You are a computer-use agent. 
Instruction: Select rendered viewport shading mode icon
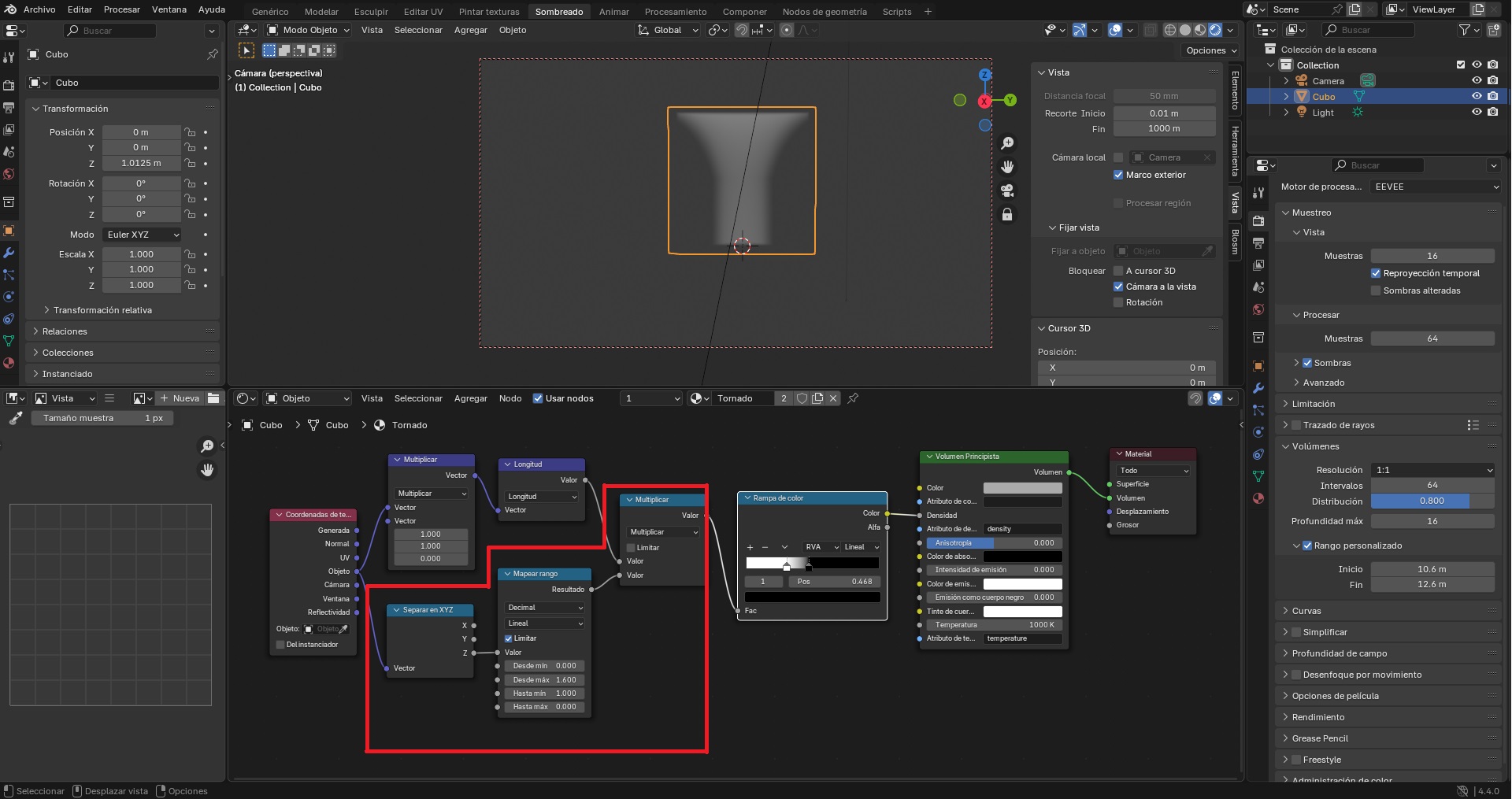(x=1215, y=30)
